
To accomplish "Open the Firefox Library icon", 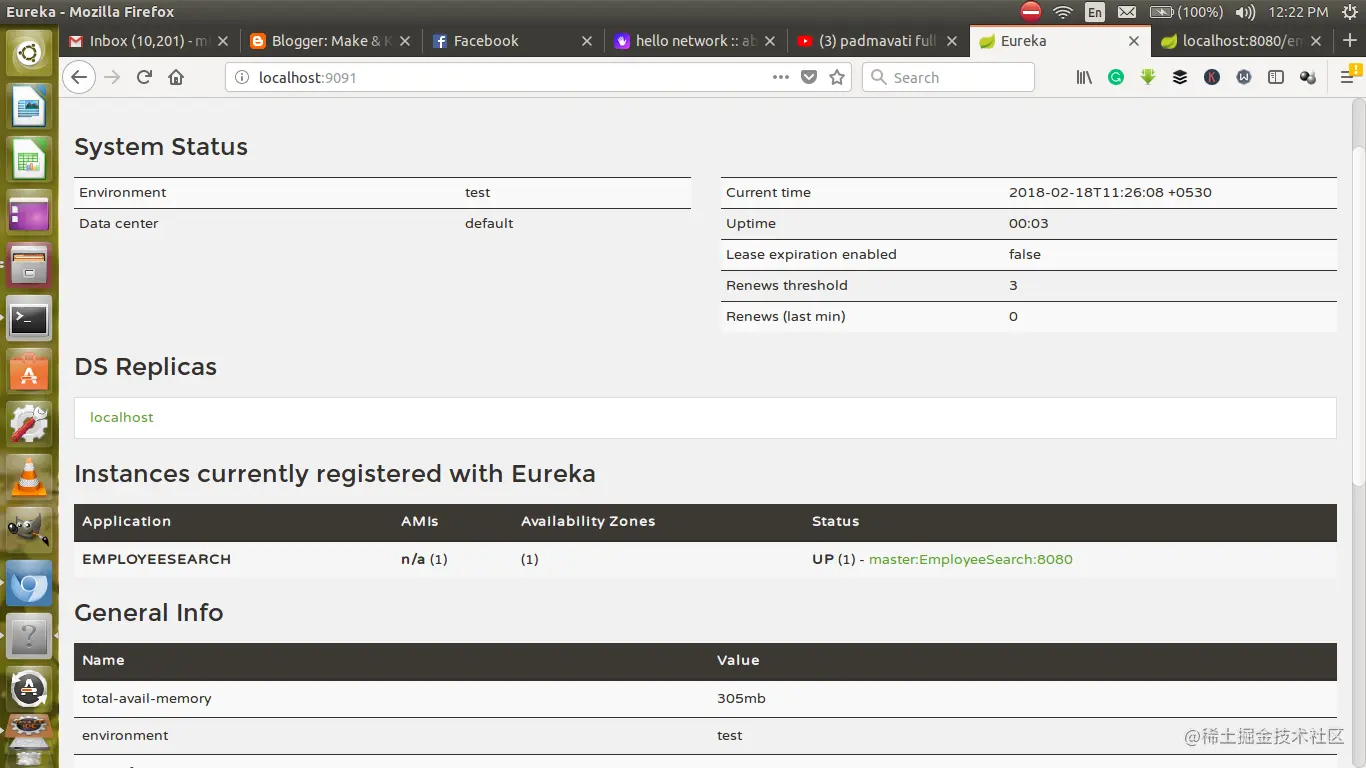I will click(x=1084, y=77).
